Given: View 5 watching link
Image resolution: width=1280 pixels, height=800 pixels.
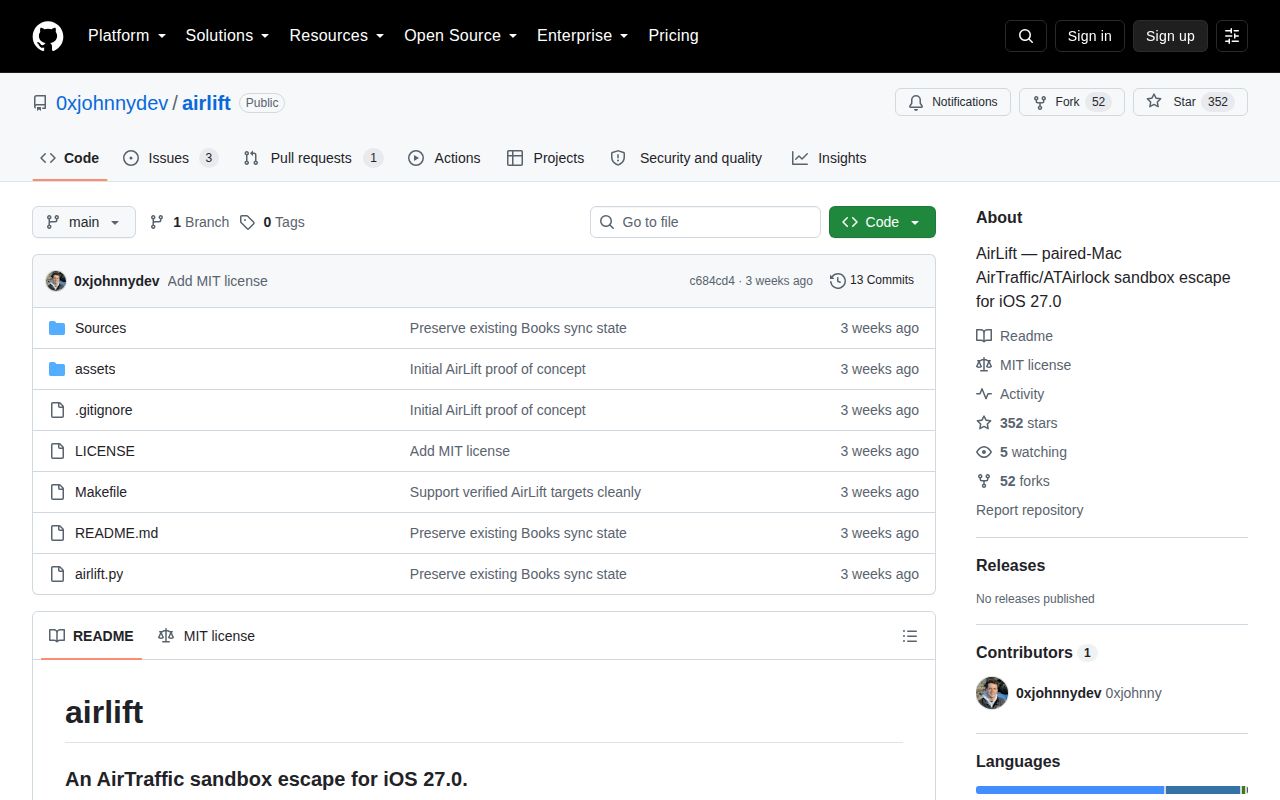Looking at the screenshot, I should (1021, 452).
